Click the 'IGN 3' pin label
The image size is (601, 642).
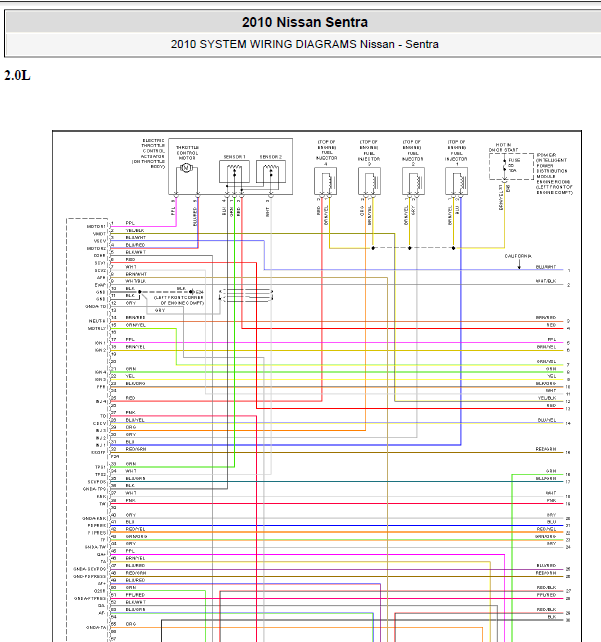tap(100, 380)
